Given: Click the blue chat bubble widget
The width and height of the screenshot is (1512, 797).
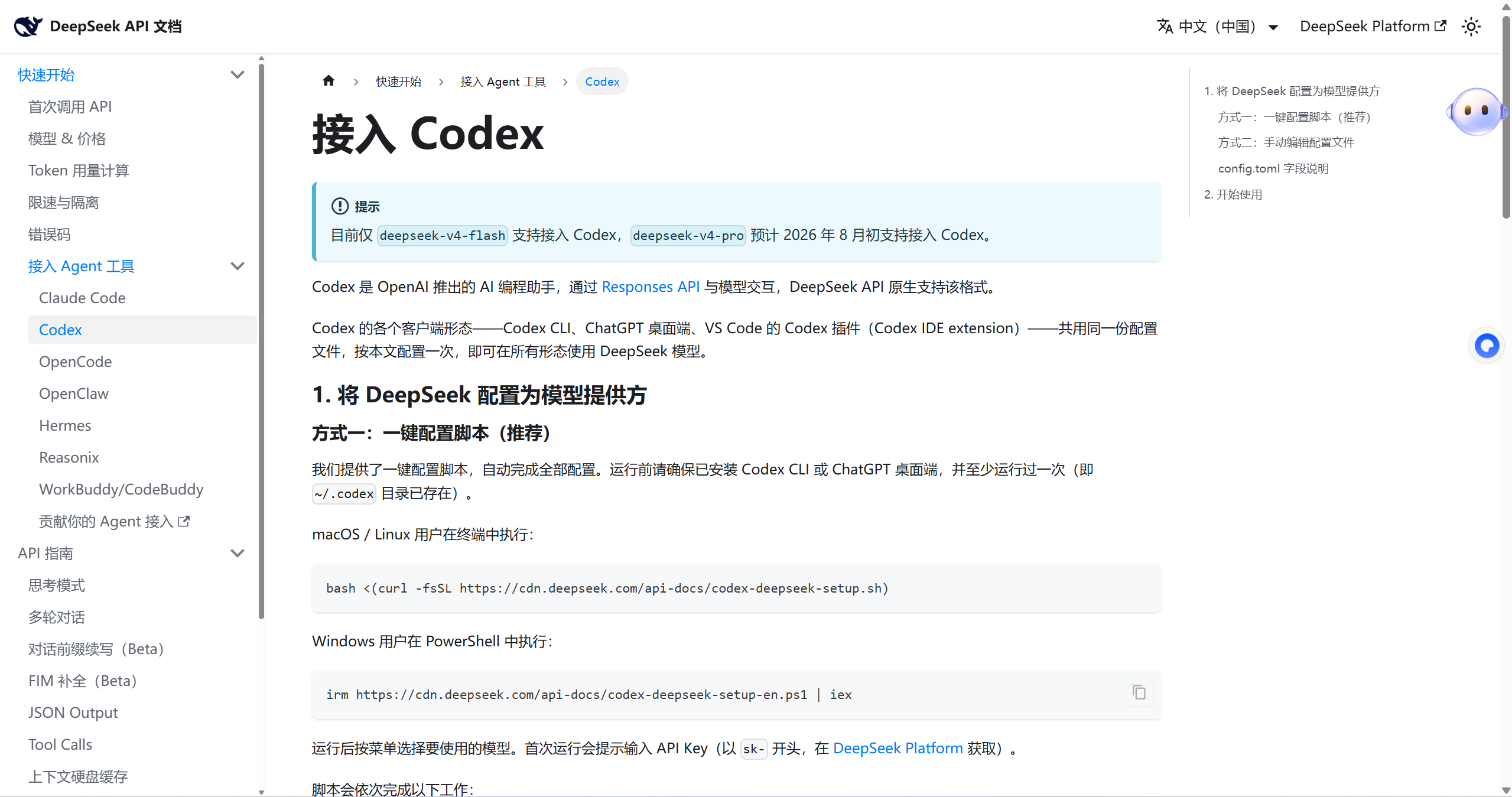Looking at the screenshot, I should coord(1486,346).
